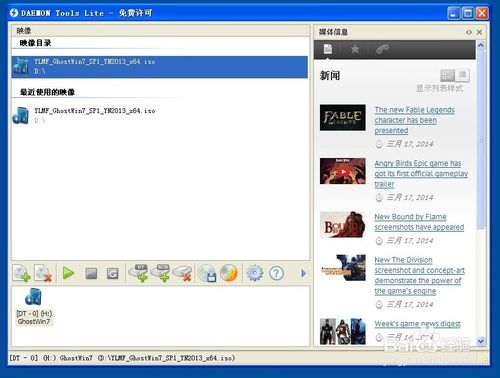Click the weekly digest characters thumbnail

343,331
